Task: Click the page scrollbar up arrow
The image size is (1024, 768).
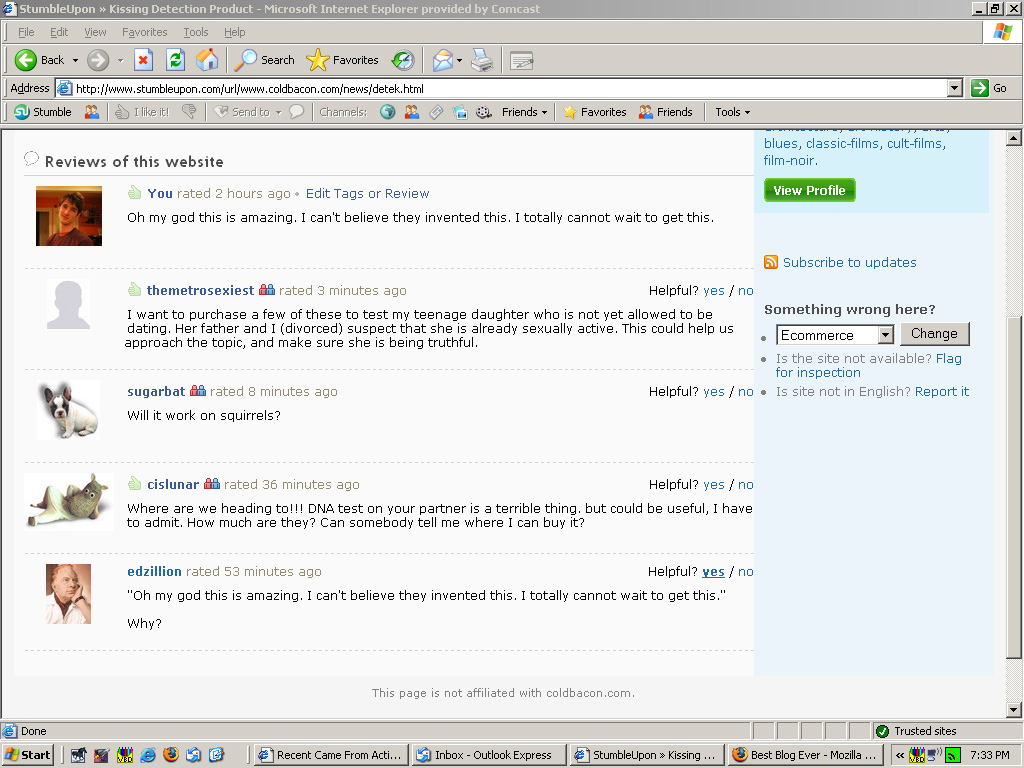Action: pos(1014,138)
